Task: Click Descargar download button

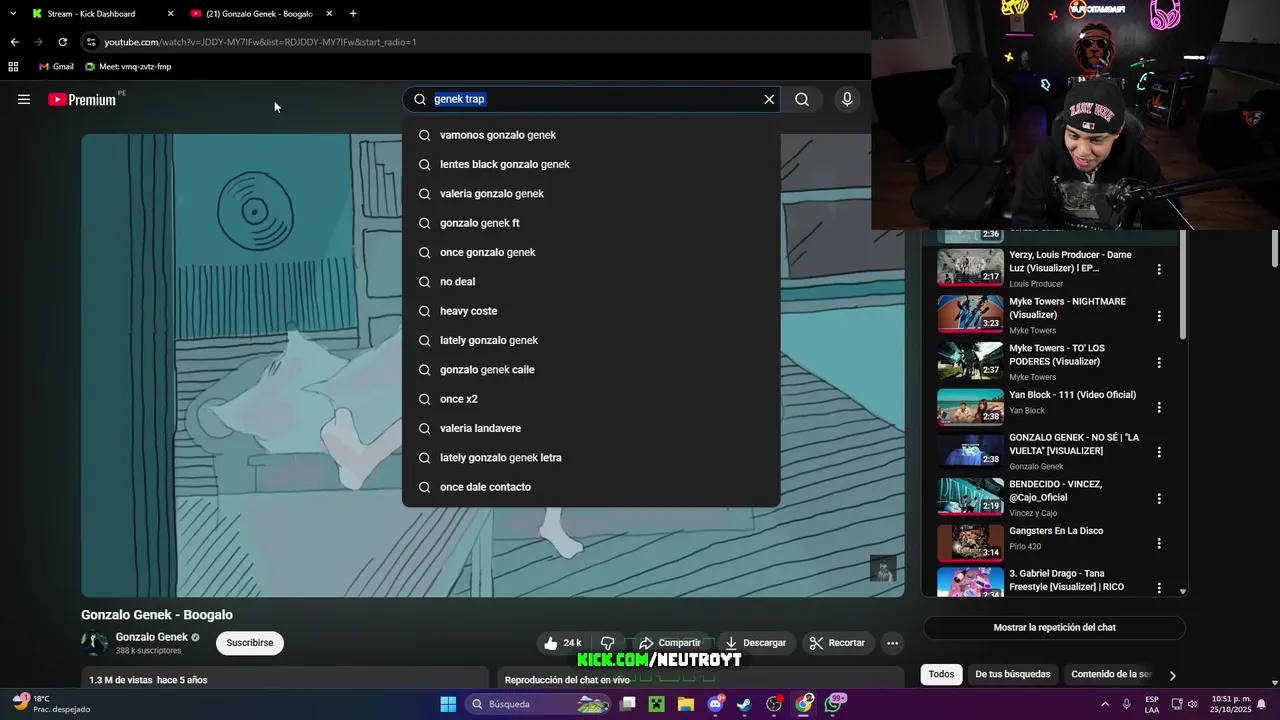Action: click(x=755, y=643)
